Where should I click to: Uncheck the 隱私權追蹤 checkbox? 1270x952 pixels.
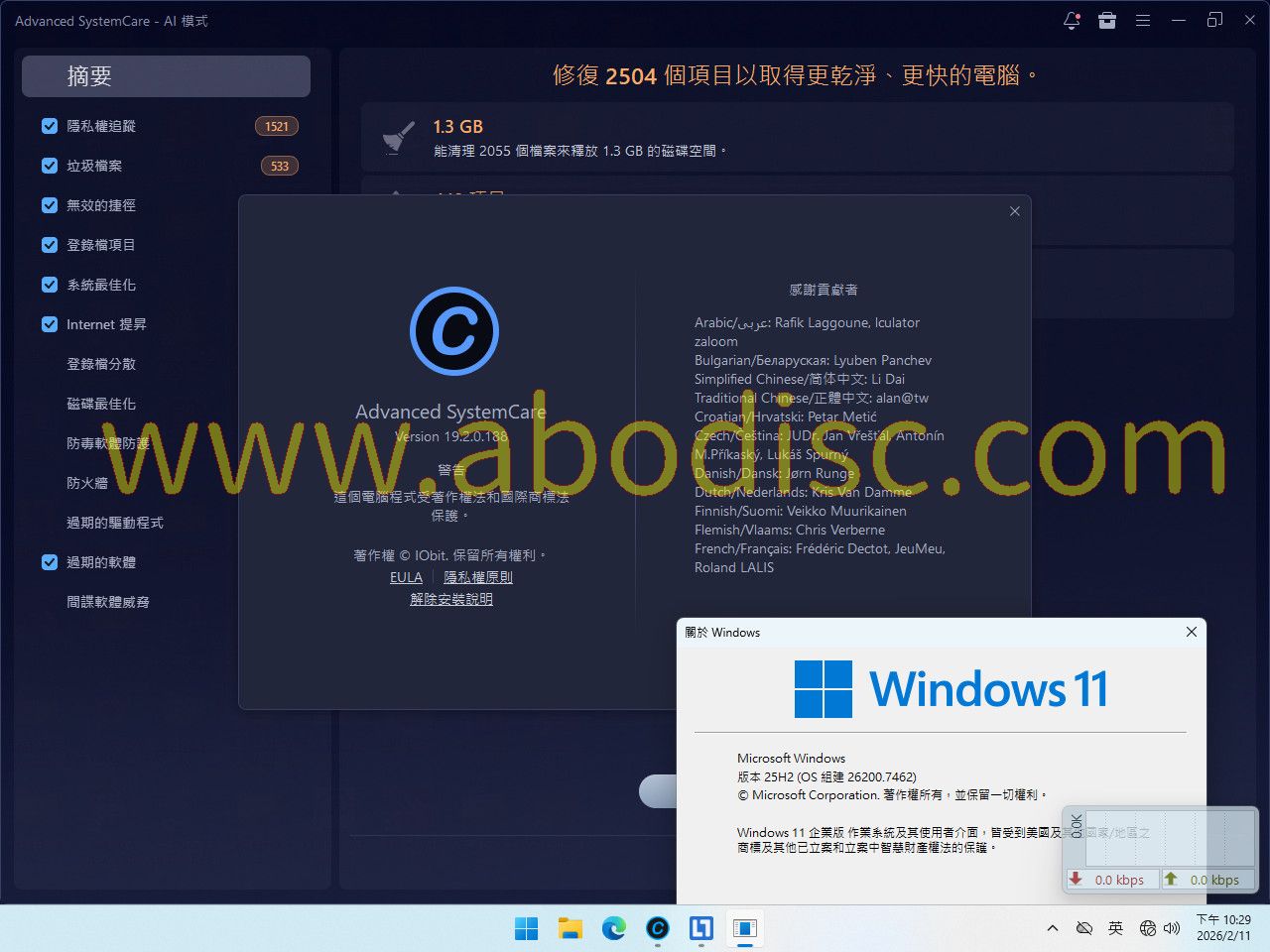pos(50,126)
